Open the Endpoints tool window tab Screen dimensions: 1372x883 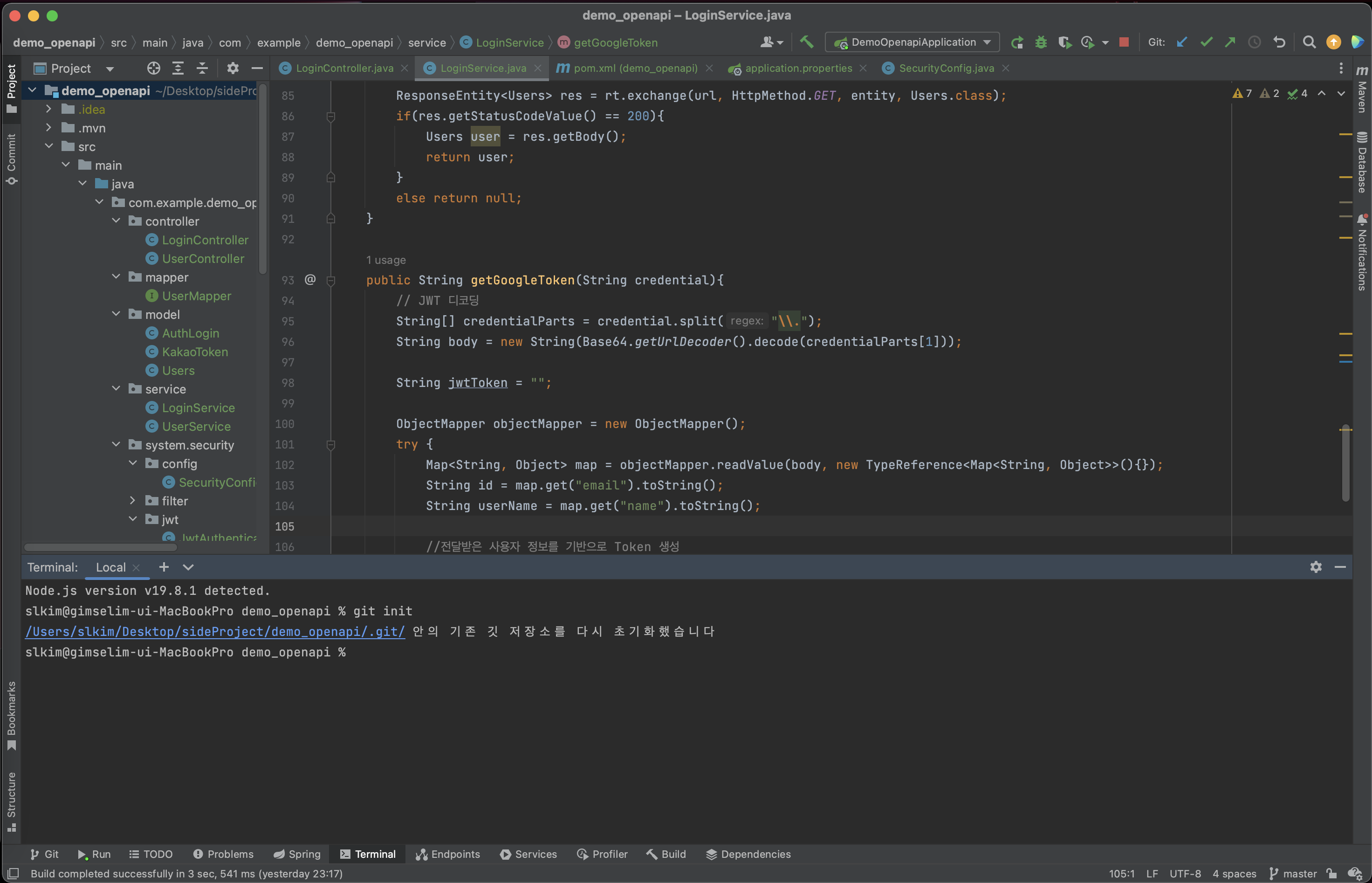tap(448, 854)
